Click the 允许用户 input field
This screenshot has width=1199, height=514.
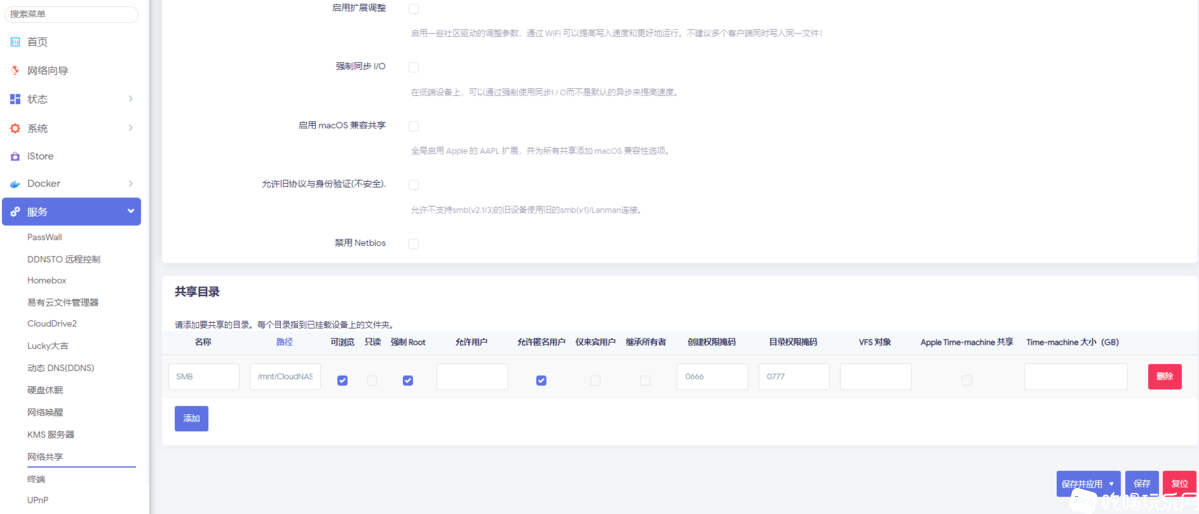(472, 376)
